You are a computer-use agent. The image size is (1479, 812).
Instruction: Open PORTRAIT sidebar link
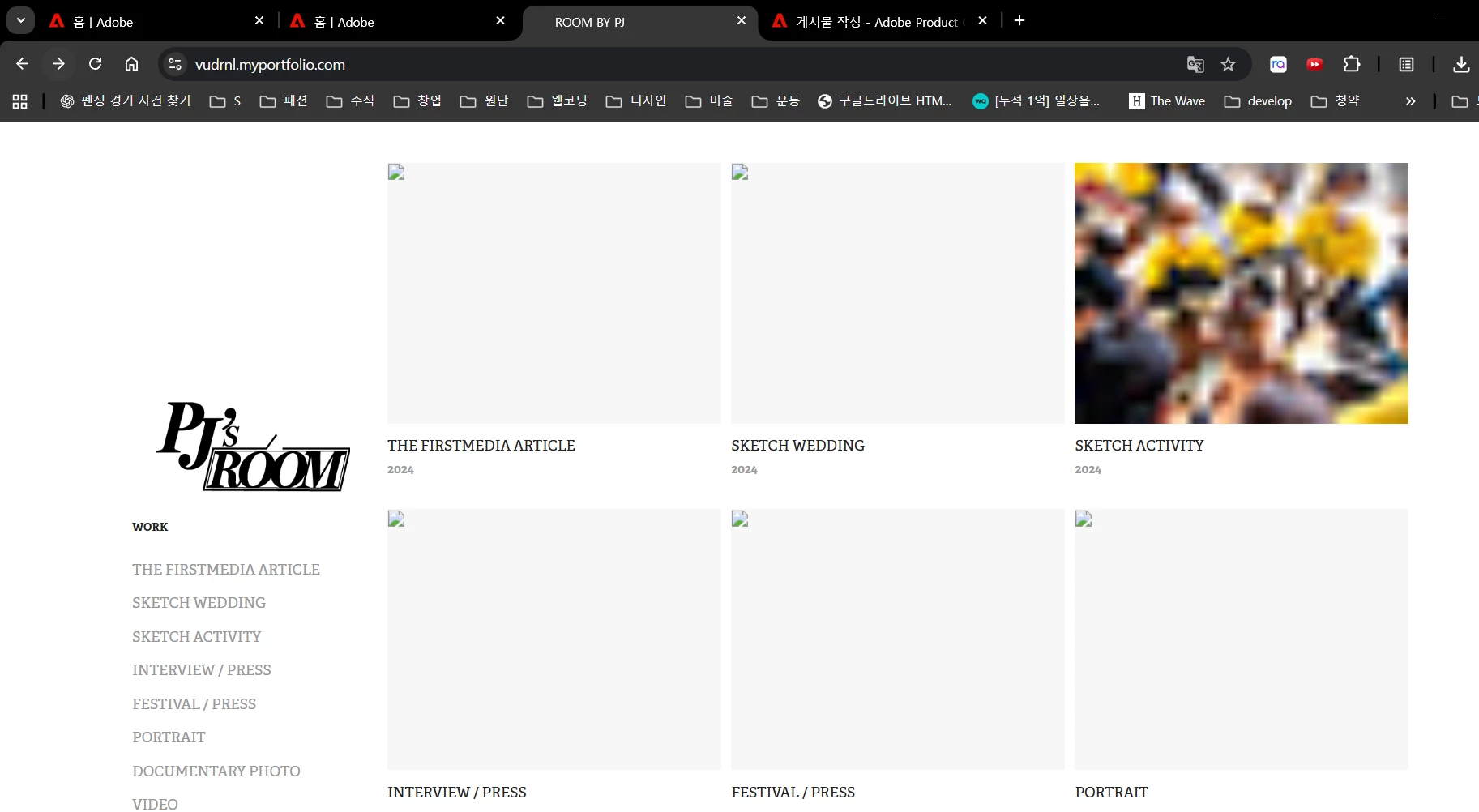point(169,737)
